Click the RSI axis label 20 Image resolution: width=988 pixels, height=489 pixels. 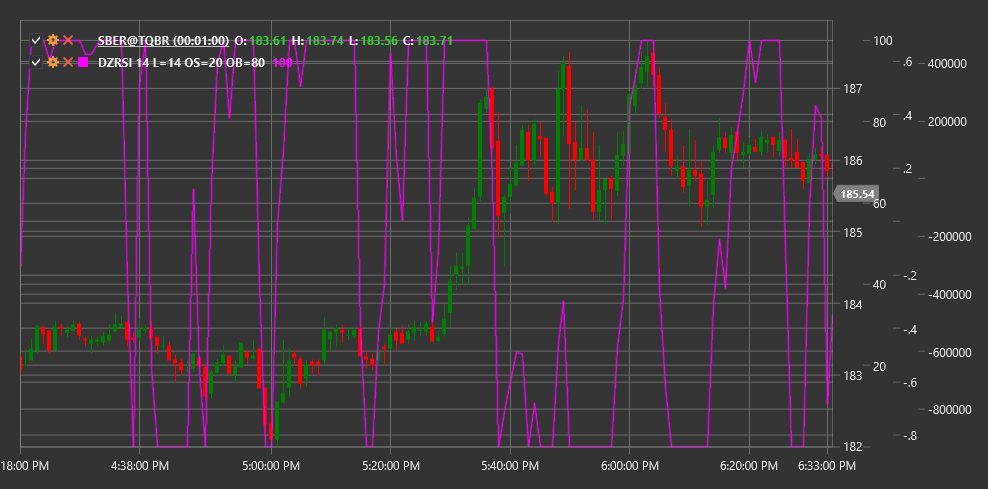(x=880, y=367)
